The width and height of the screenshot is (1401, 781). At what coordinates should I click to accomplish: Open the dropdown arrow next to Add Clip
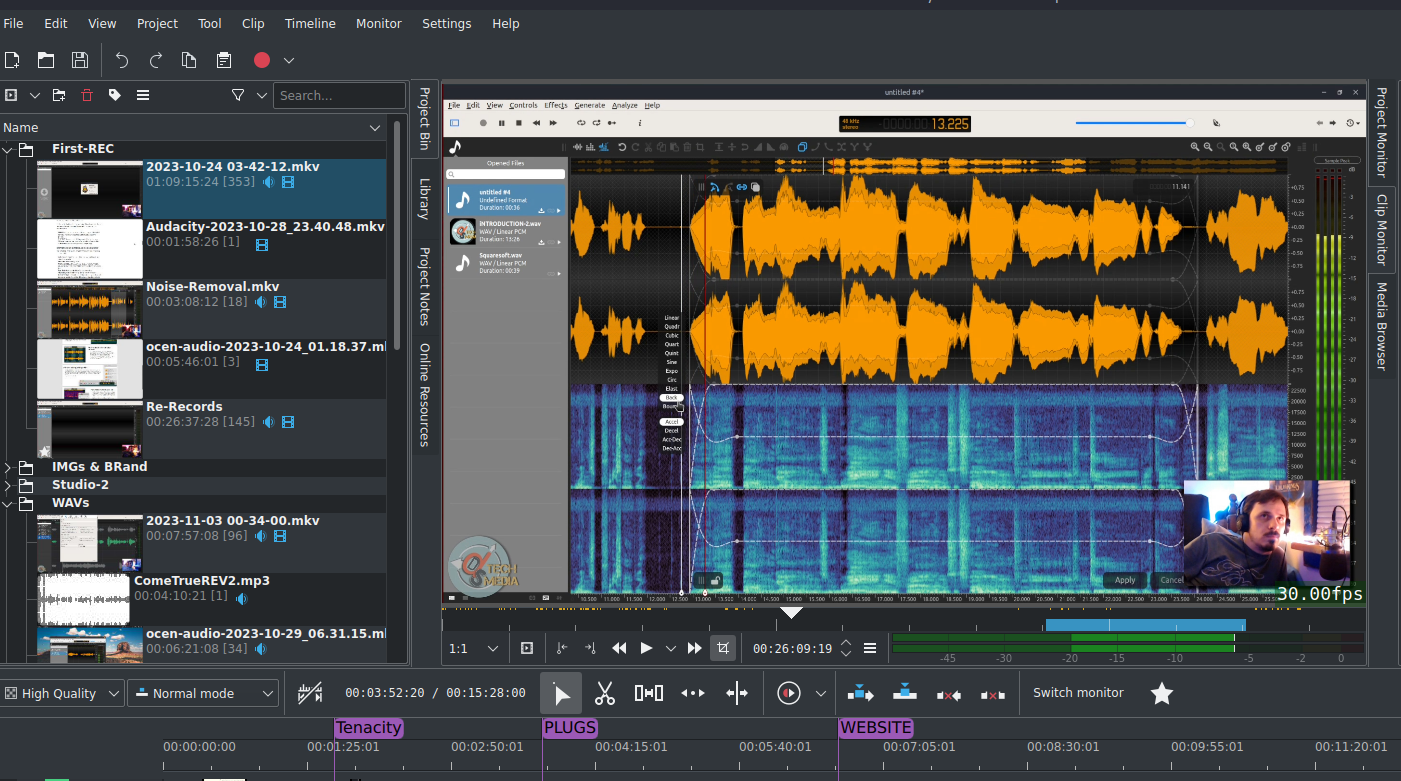[x=35, y=96]
